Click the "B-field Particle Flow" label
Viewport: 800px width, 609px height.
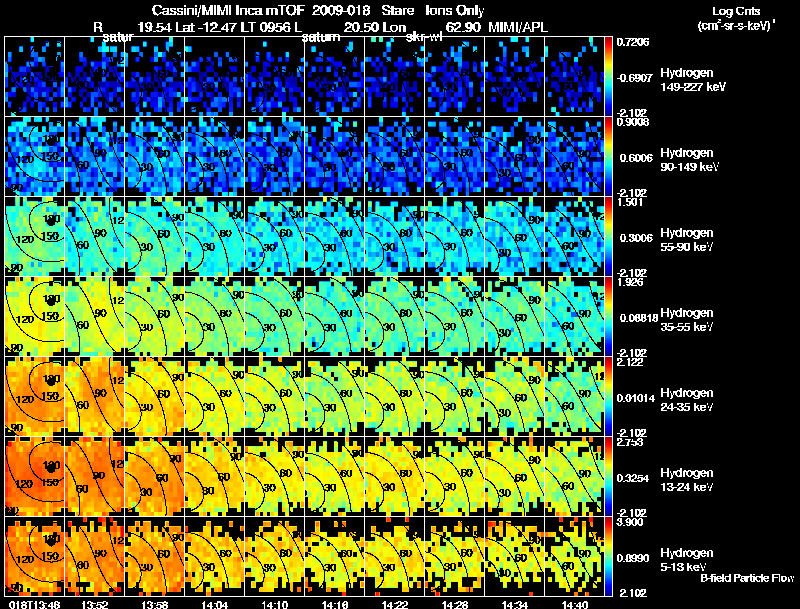tap(747, 578)
